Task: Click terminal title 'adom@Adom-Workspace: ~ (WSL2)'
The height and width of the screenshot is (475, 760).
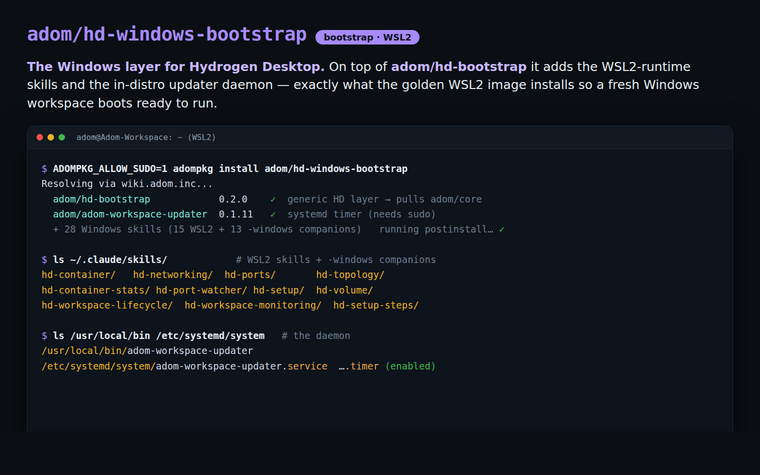Action: [x=146, y=137]
